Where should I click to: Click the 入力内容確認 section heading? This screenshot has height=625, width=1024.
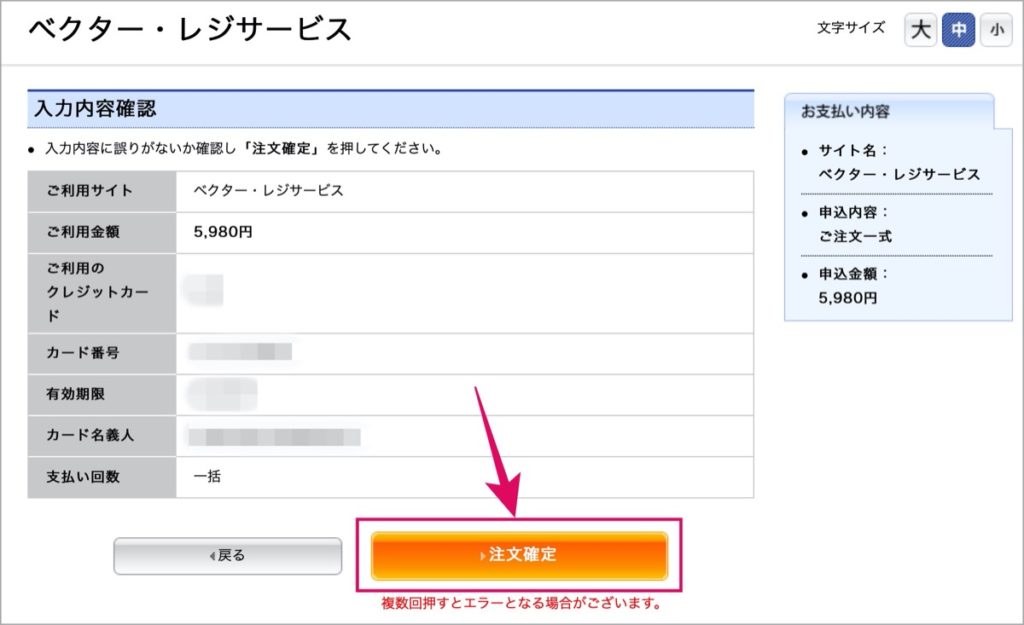tap(95, 108)
